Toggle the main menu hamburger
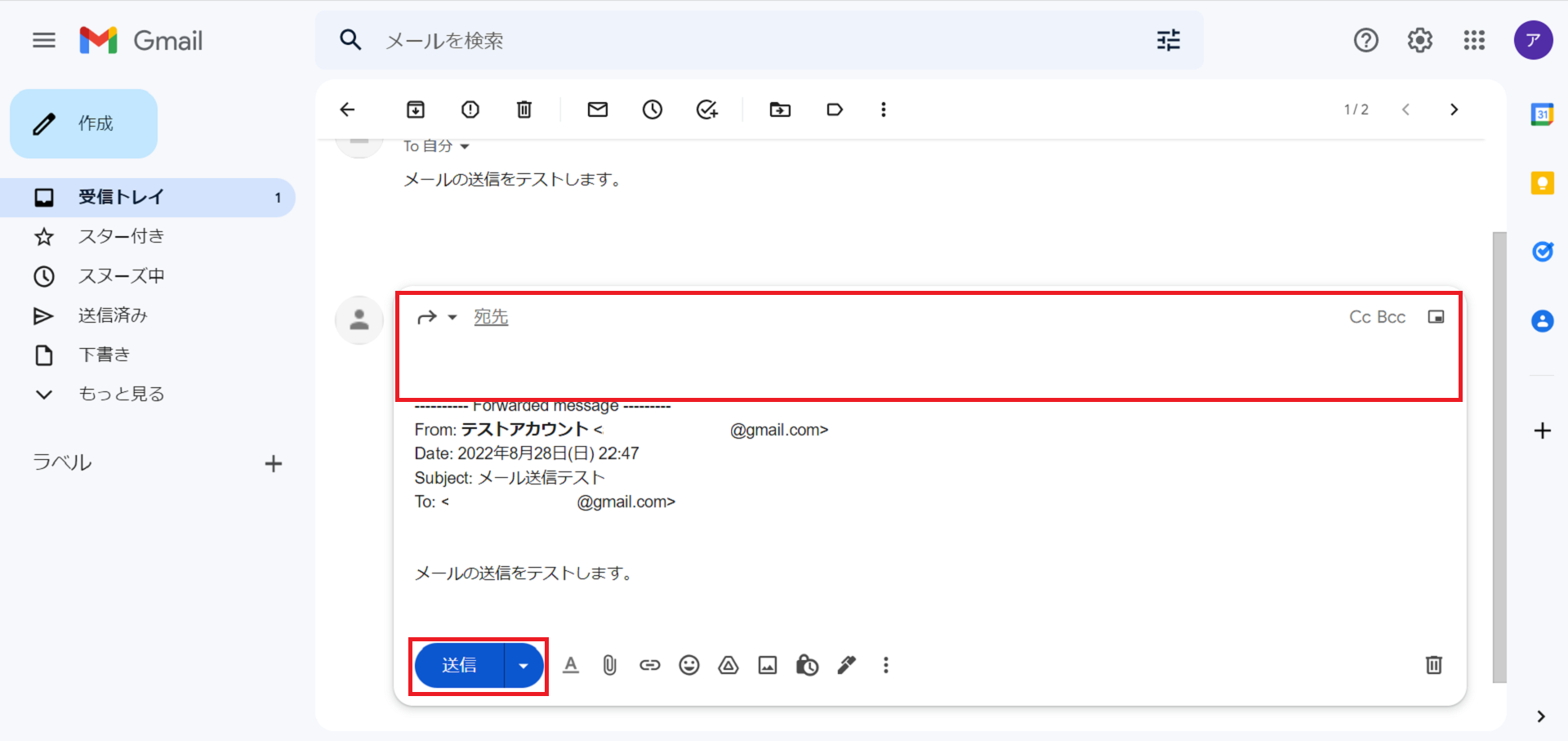The image size is (1568, 741). pos(44,40)
